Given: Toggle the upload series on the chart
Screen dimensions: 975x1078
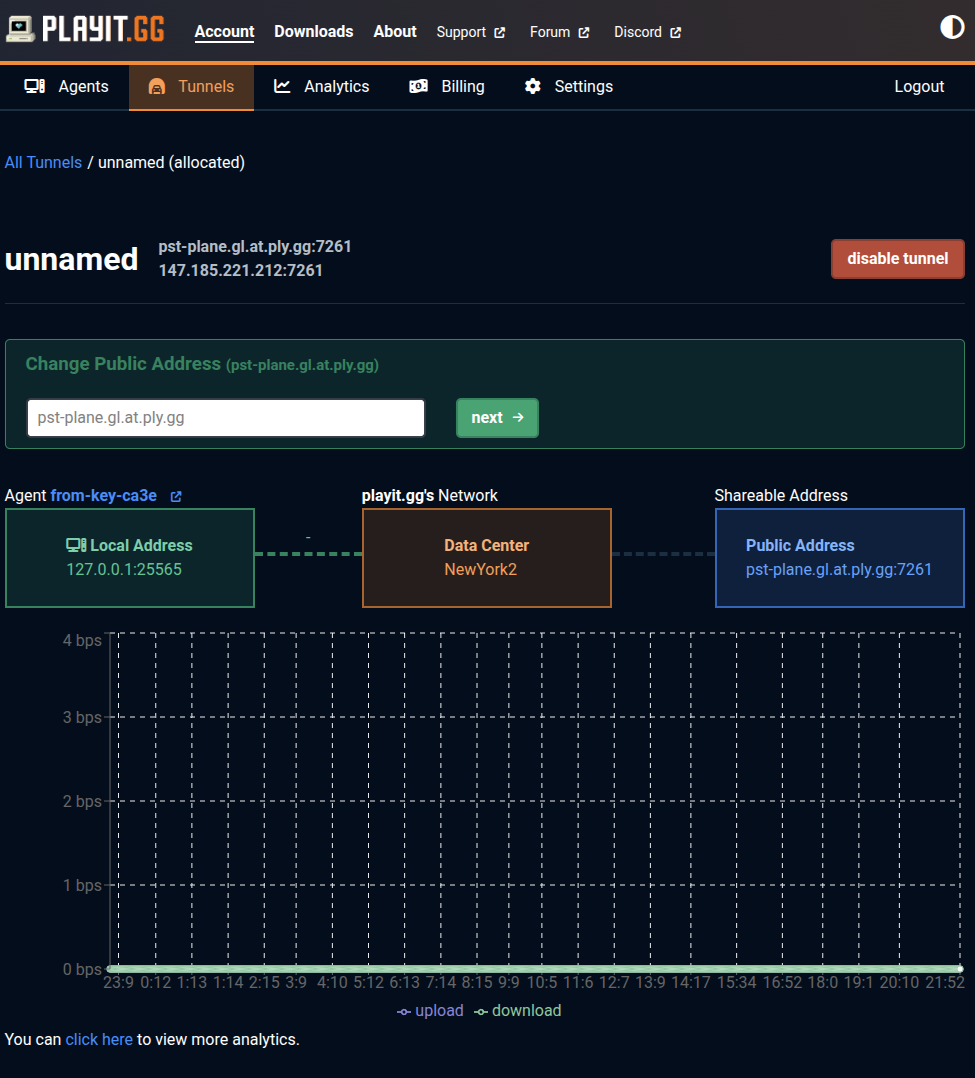Looking at the screenshot, I should tap(430, 1011).
